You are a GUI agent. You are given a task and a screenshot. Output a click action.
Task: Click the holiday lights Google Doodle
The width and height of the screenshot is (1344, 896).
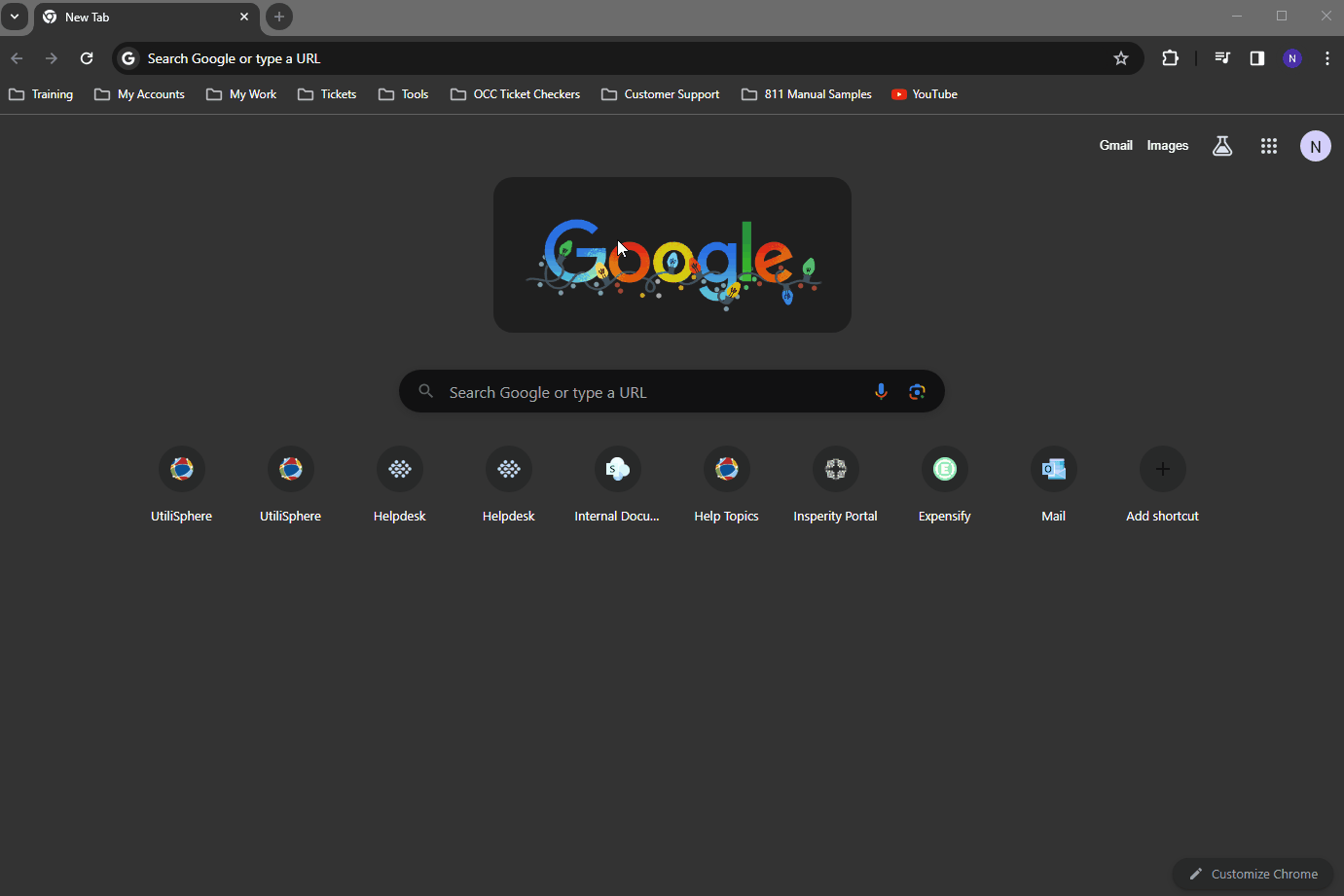(672, 255)
